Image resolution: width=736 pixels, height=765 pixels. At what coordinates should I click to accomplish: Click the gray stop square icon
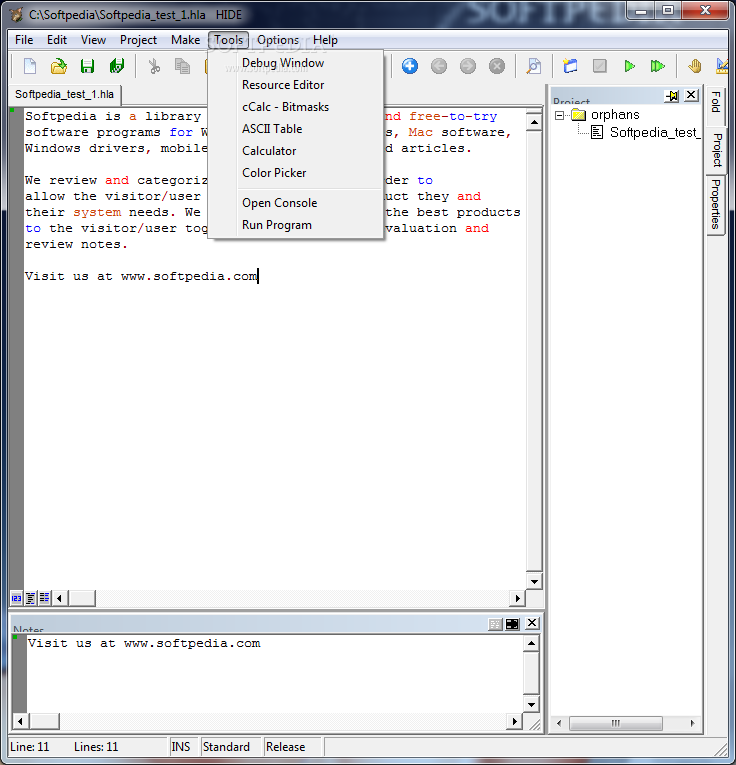pos(599,66)
